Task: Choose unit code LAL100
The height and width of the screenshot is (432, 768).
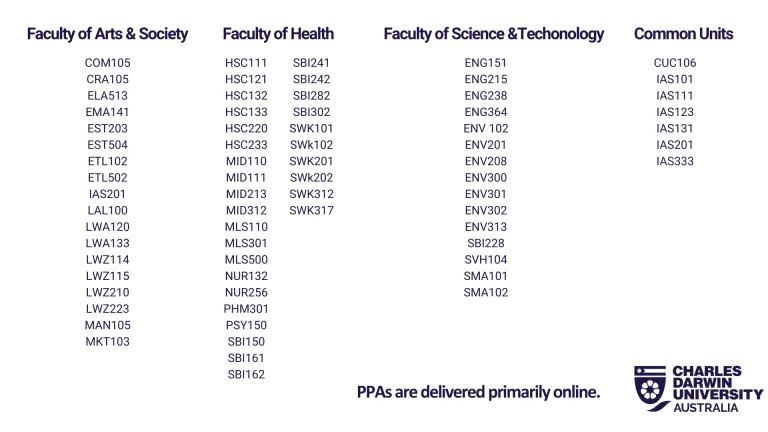Action: click(x=107, y=211)
